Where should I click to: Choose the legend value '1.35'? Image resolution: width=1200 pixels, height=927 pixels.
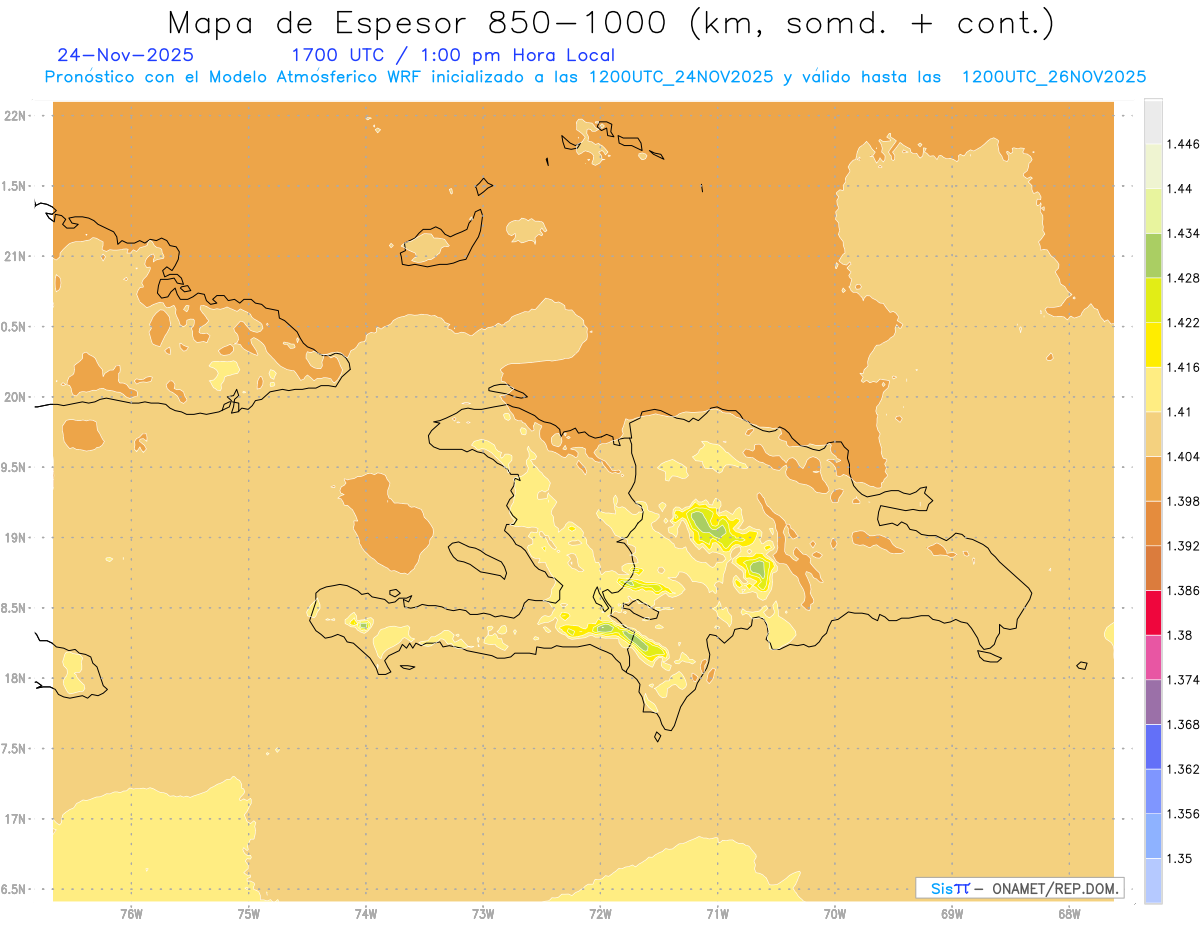(x=1181, y=858)
